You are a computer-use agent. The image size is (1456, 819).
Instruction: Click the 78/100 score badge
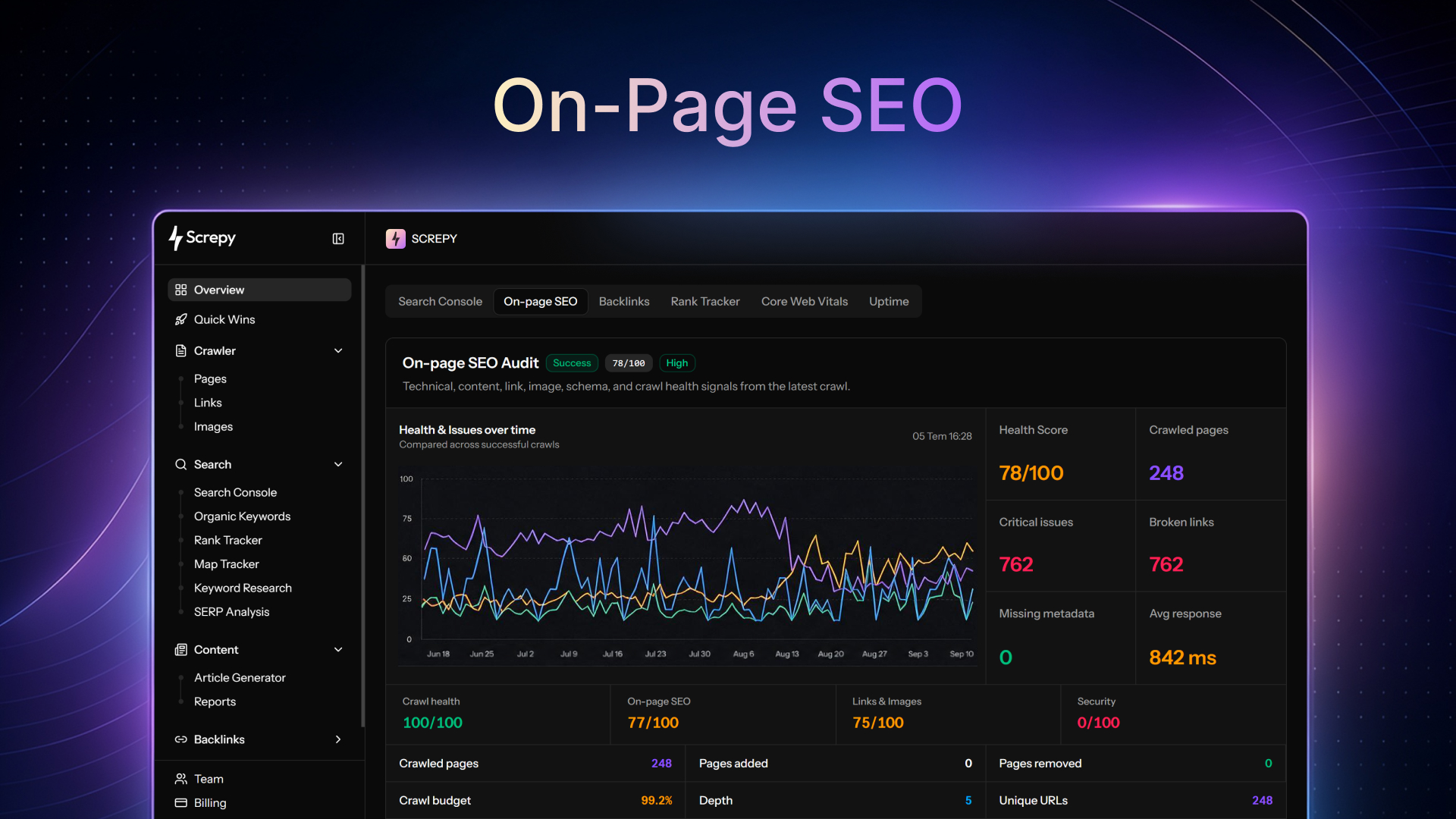coord(629,363)
